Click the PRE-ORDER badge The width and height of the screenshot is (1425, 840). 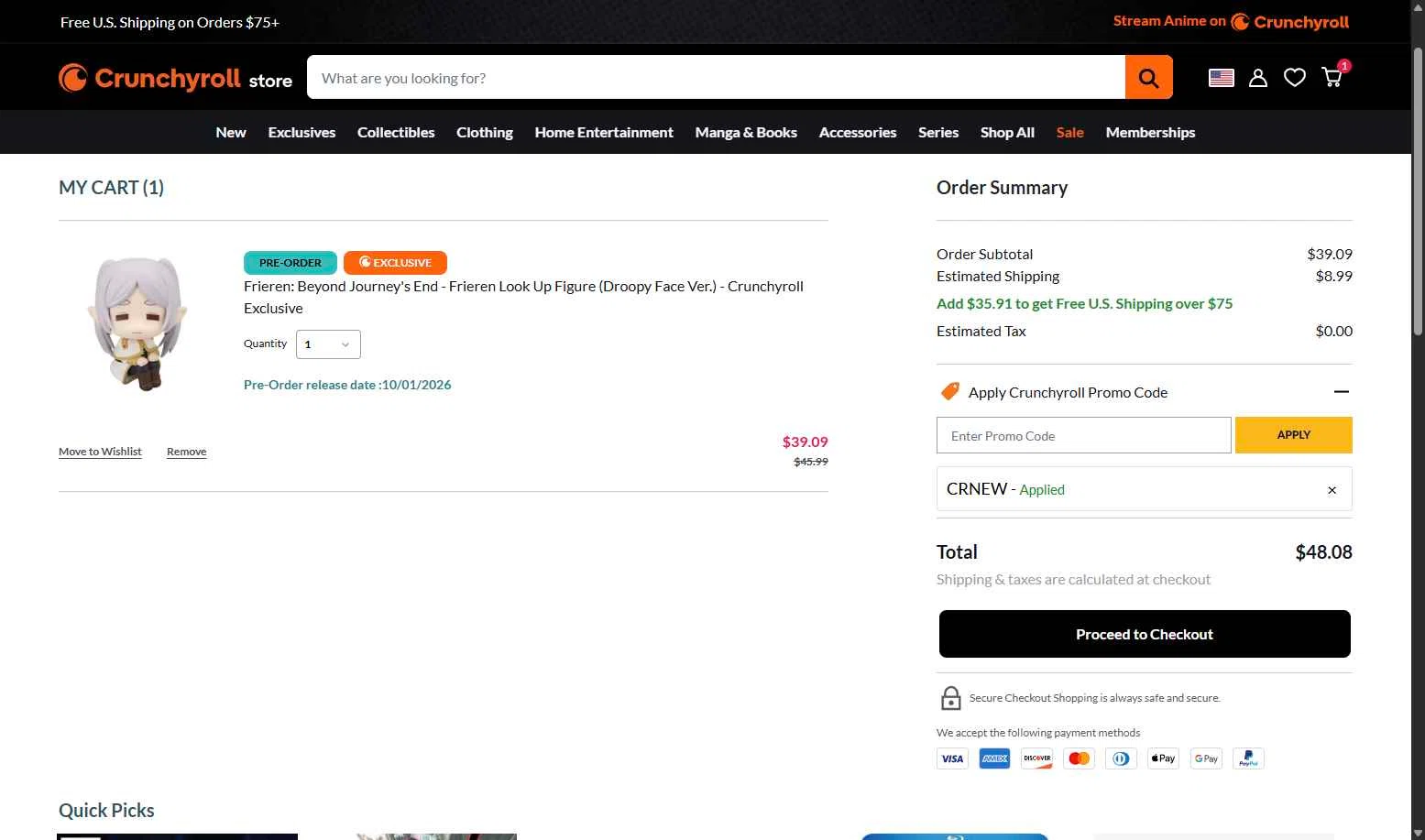290,263
